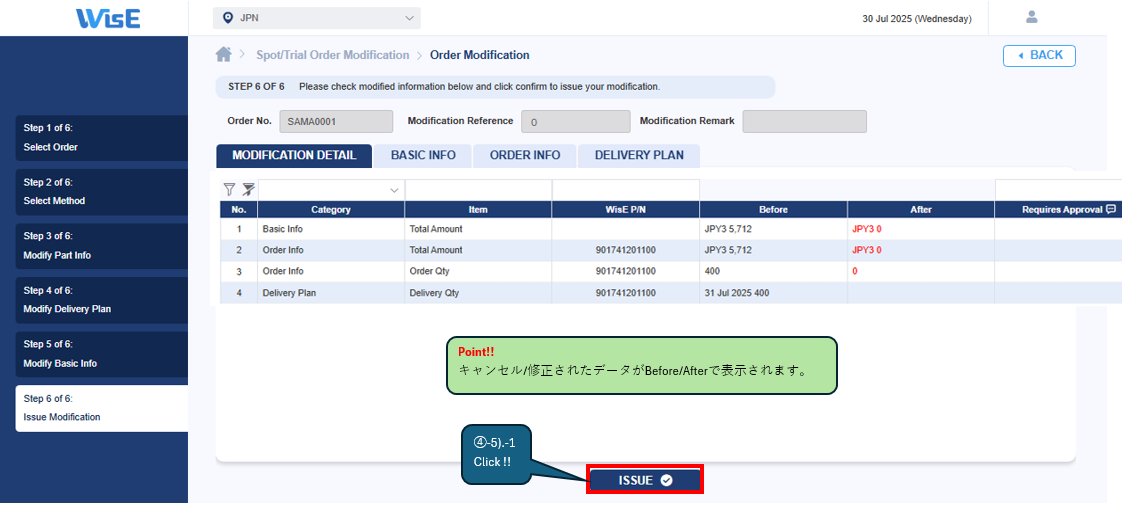Click the Requires Approval comment icon

(x=1110, y=210)
